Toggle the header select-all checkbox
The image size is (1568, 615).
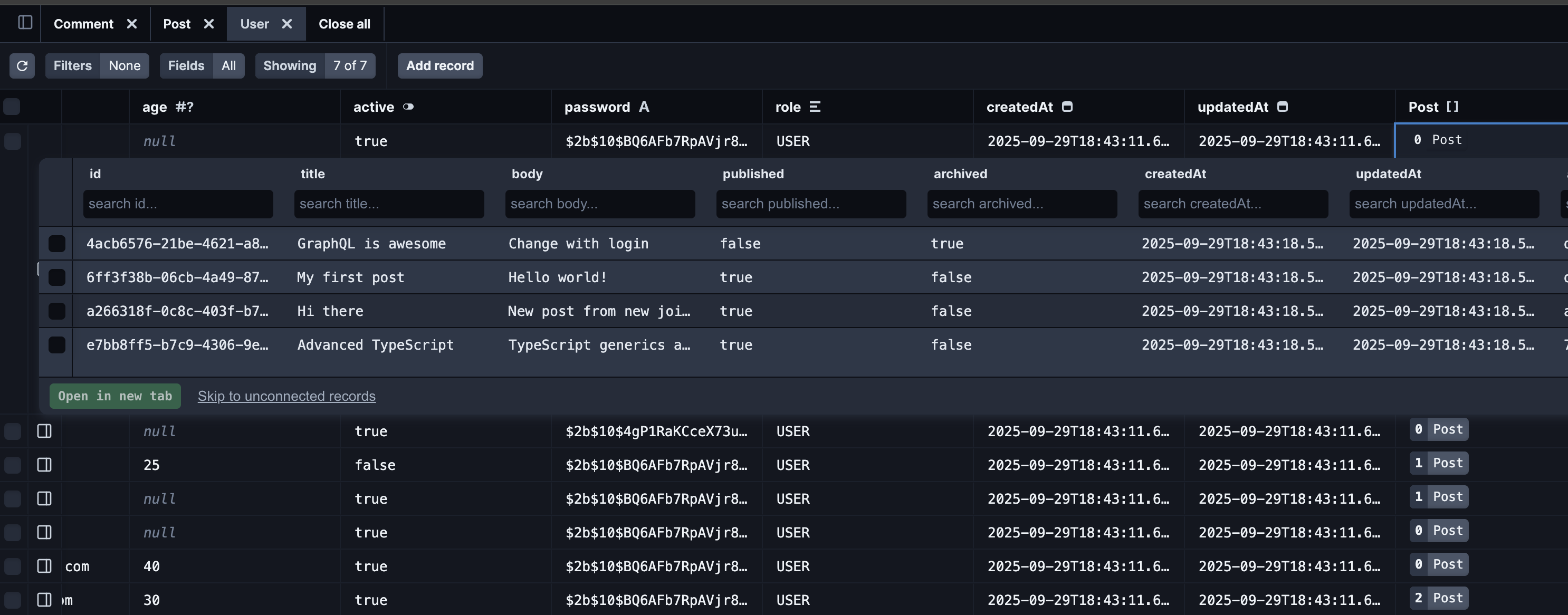12,107
